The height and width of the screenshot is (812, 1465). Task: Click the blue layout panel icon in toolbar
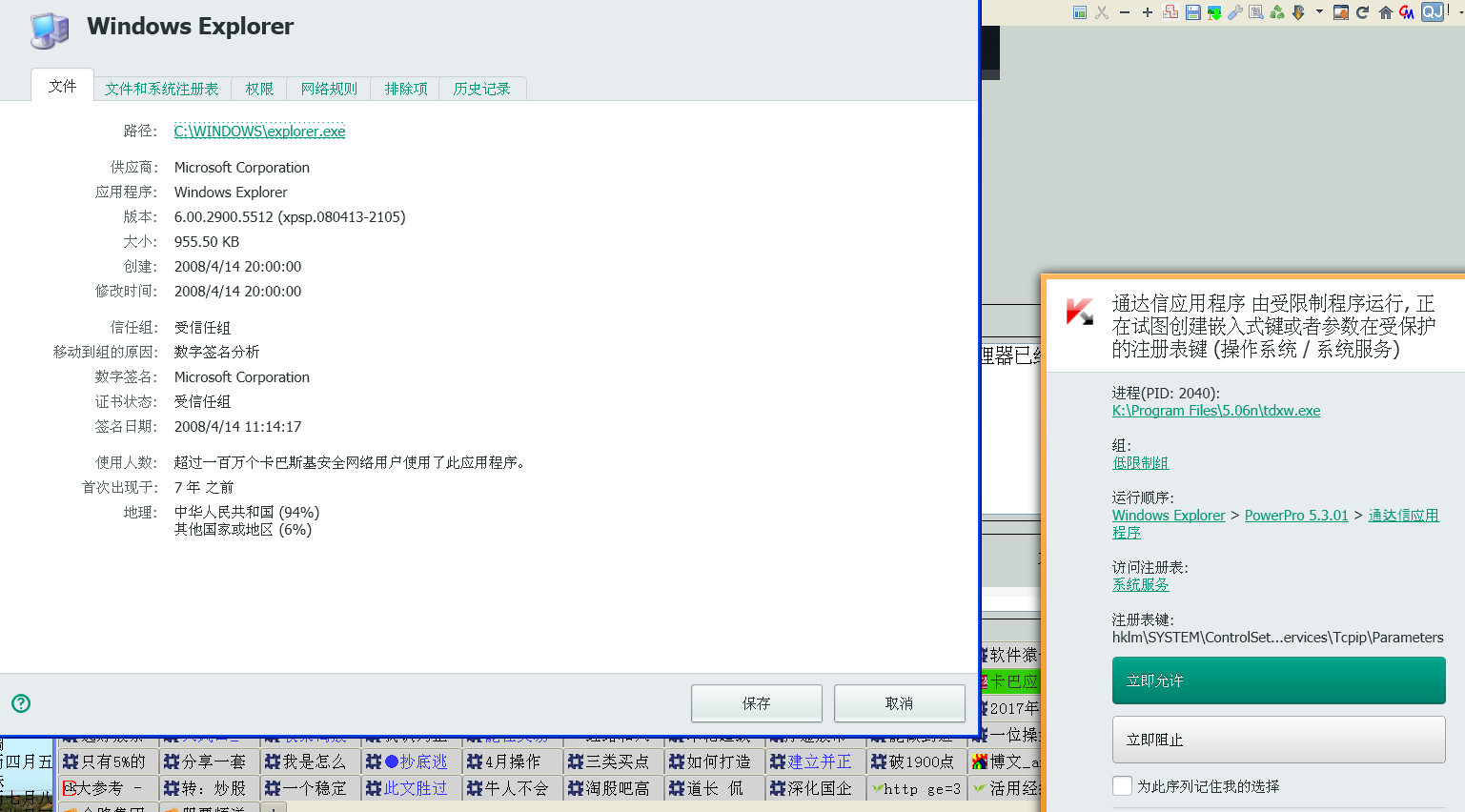click(x=1080, y=12)
